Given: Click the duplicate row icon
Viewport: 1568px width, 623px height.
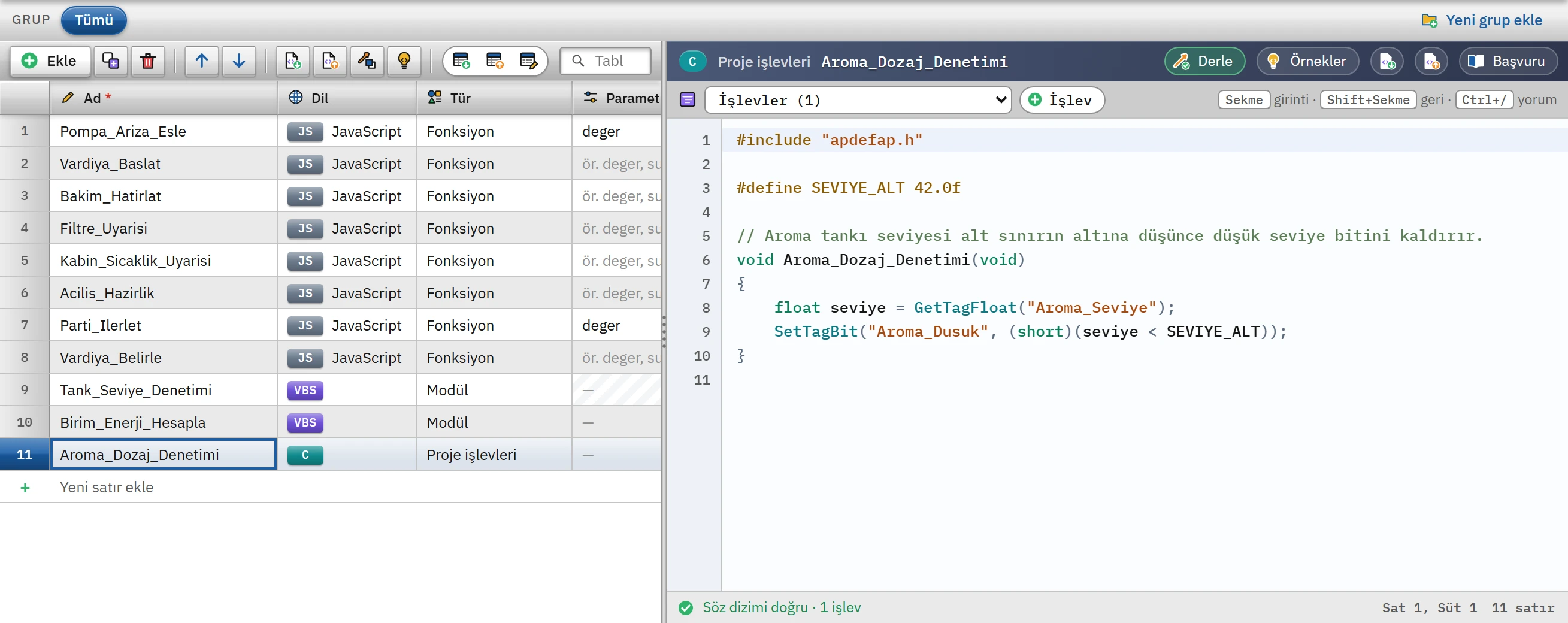Looking at the screenshot, I should pyautogui.click(x=110, y=61).
